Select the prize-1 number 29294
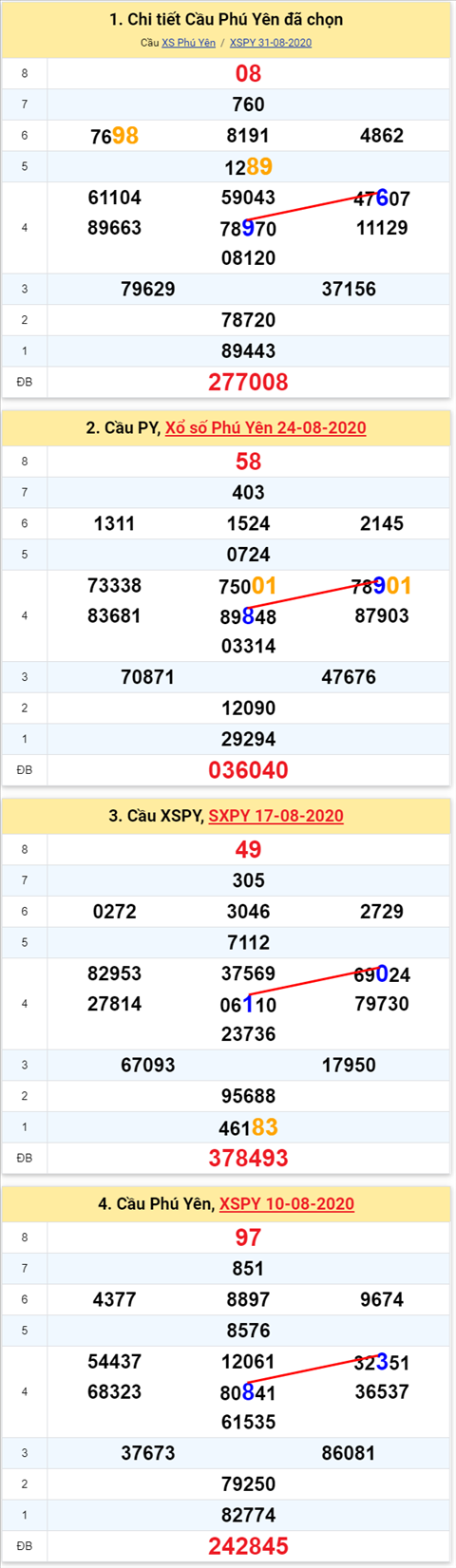 (x=248, y=740)
